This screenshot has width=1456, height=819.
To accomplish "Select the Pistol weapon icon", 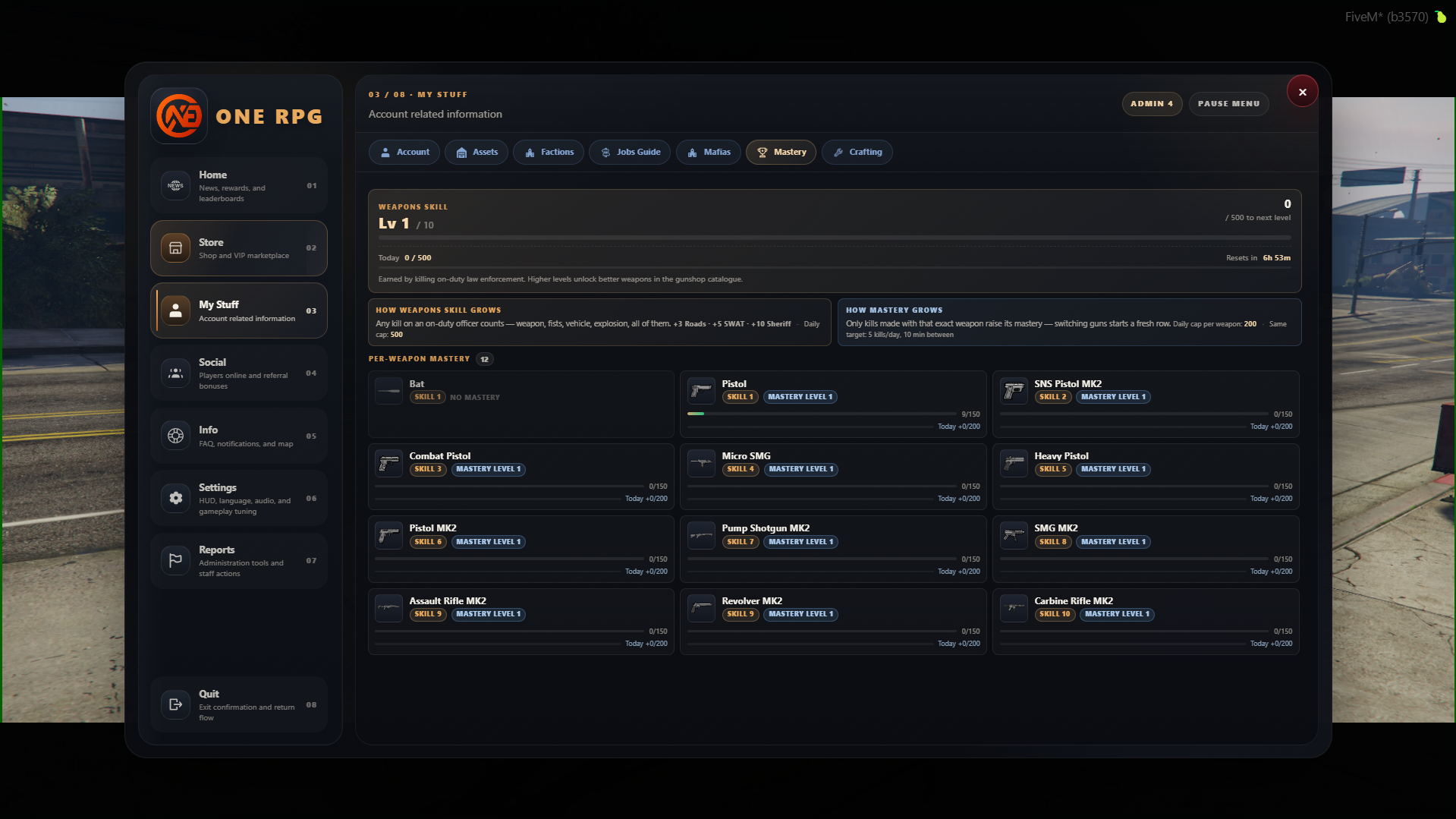I will [701, 391].
